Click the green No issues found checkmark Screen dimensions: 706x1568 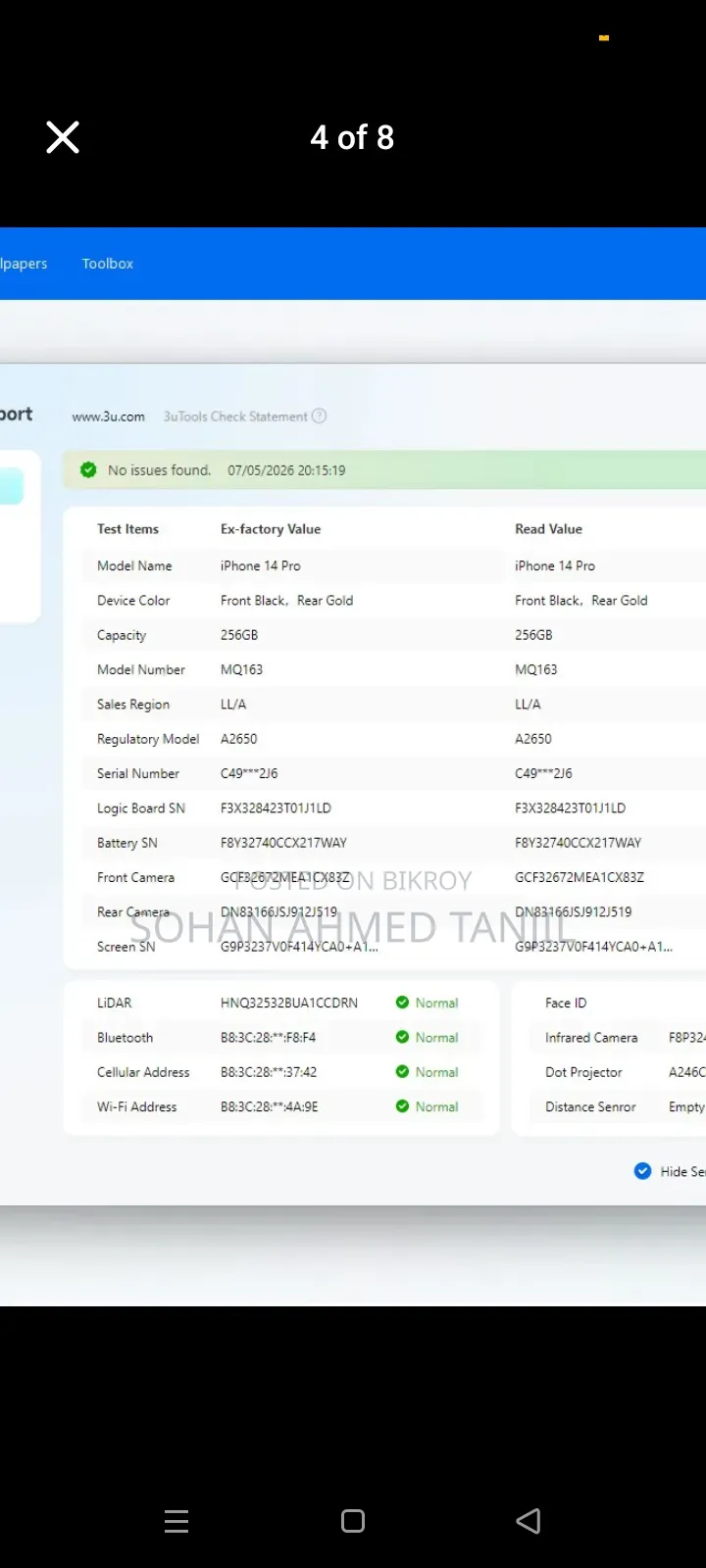click(88, 469)
